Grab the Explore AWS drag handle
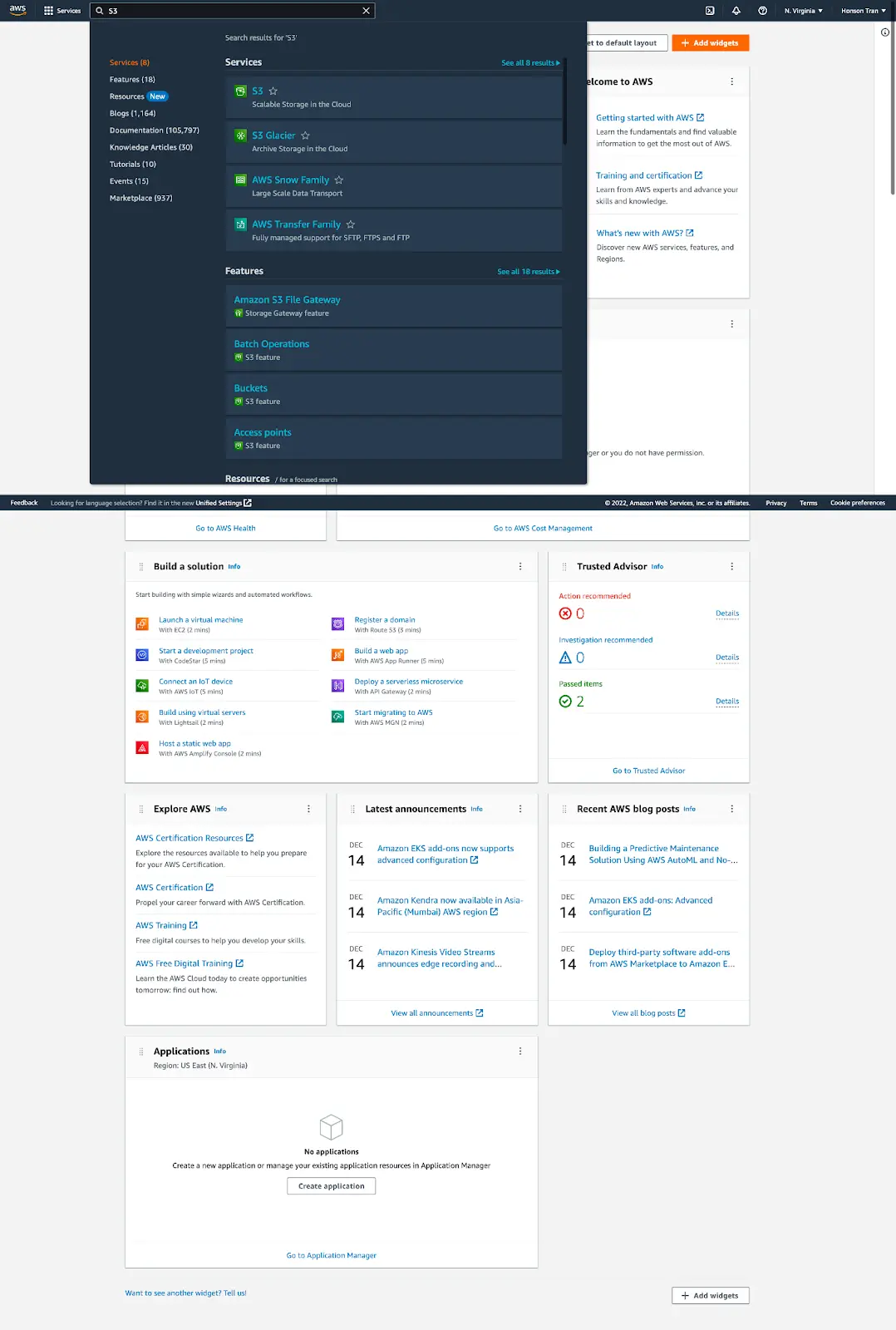Viewport: 896px width, 1330px height. (141, 809)
